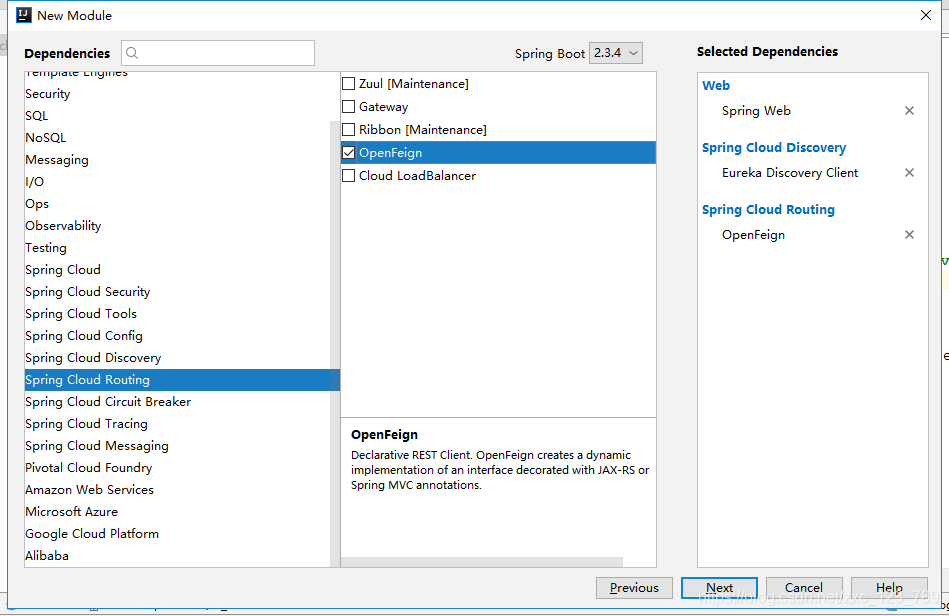Click the Spring Cloud Routing heading in Selected Dependencies
This screenshot has height=616, width=949.
[x=768, y=209]
